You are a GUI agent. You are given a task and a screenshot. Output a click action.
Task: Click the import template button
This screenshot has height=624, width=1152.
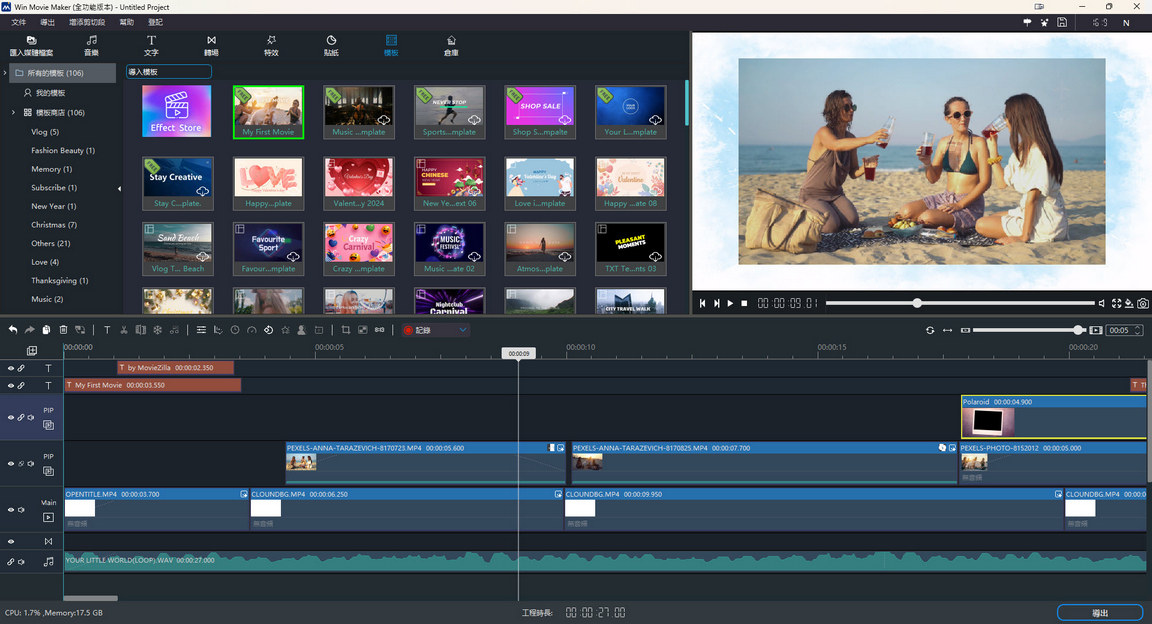(168, 72)
